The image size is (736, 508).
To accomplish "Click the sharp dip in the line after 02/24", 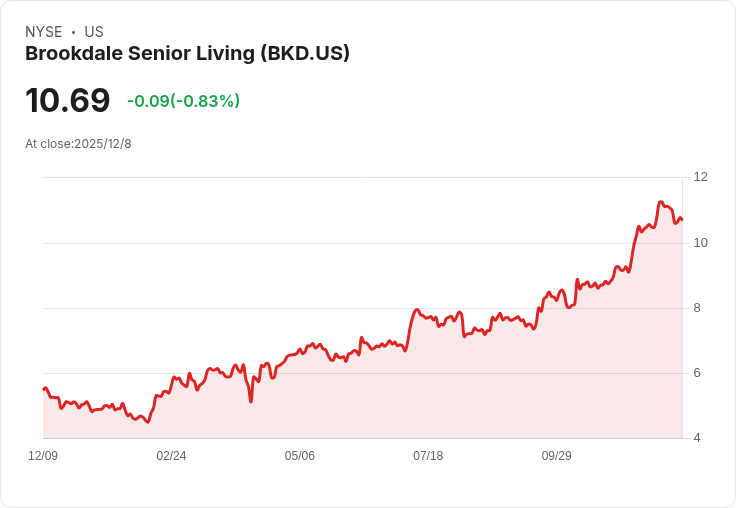I will (251, 401).
